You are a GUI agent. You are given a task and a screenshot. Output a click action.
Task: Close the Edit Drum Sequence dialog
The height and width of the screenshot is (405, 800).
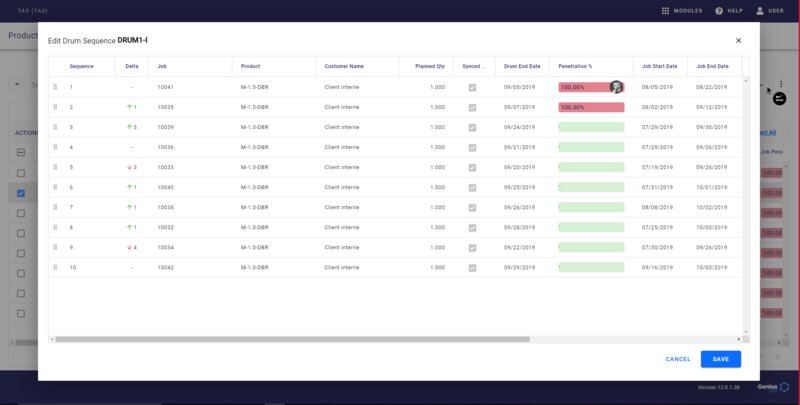[739, 40]
